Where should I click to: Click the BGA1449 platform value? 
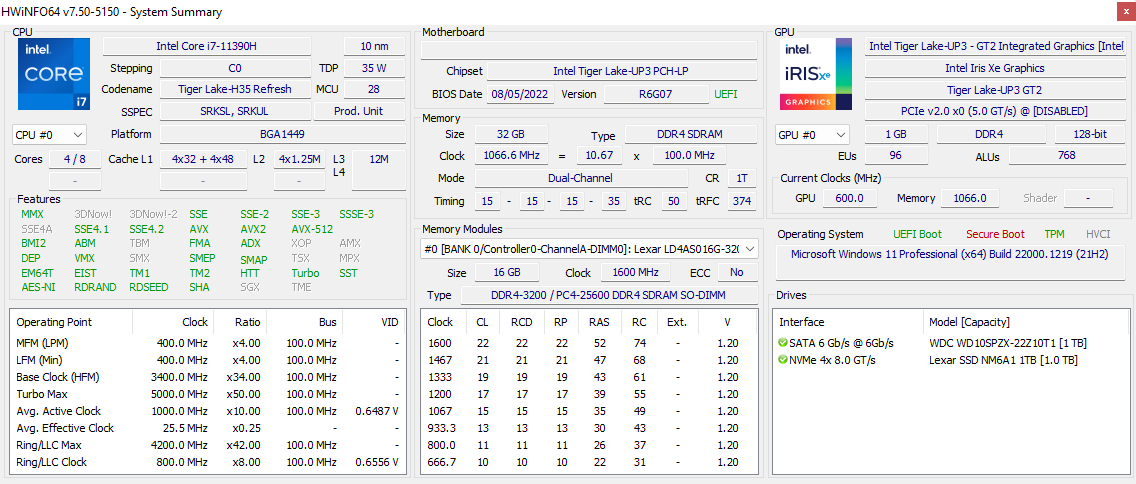[x=283, y=134]
